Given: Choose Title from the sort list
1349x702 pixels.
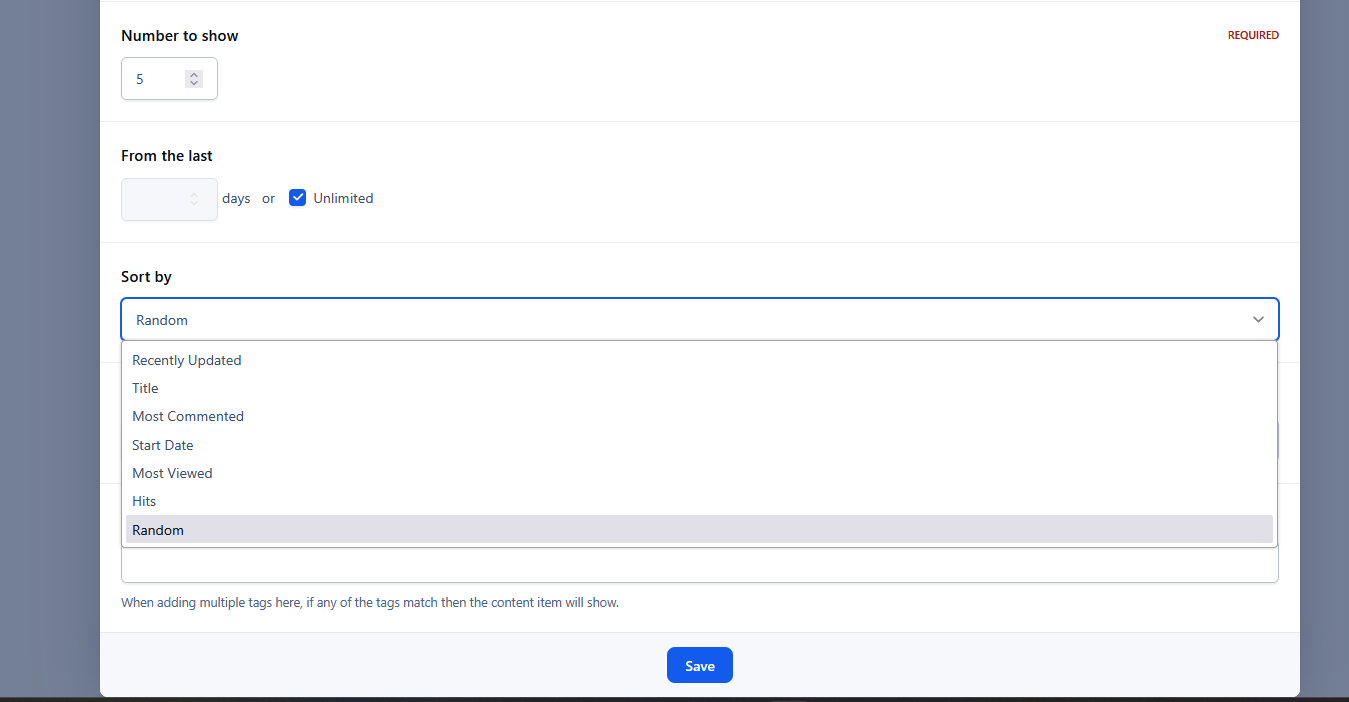Looking at the screenshot, I should tap(699, 388).
